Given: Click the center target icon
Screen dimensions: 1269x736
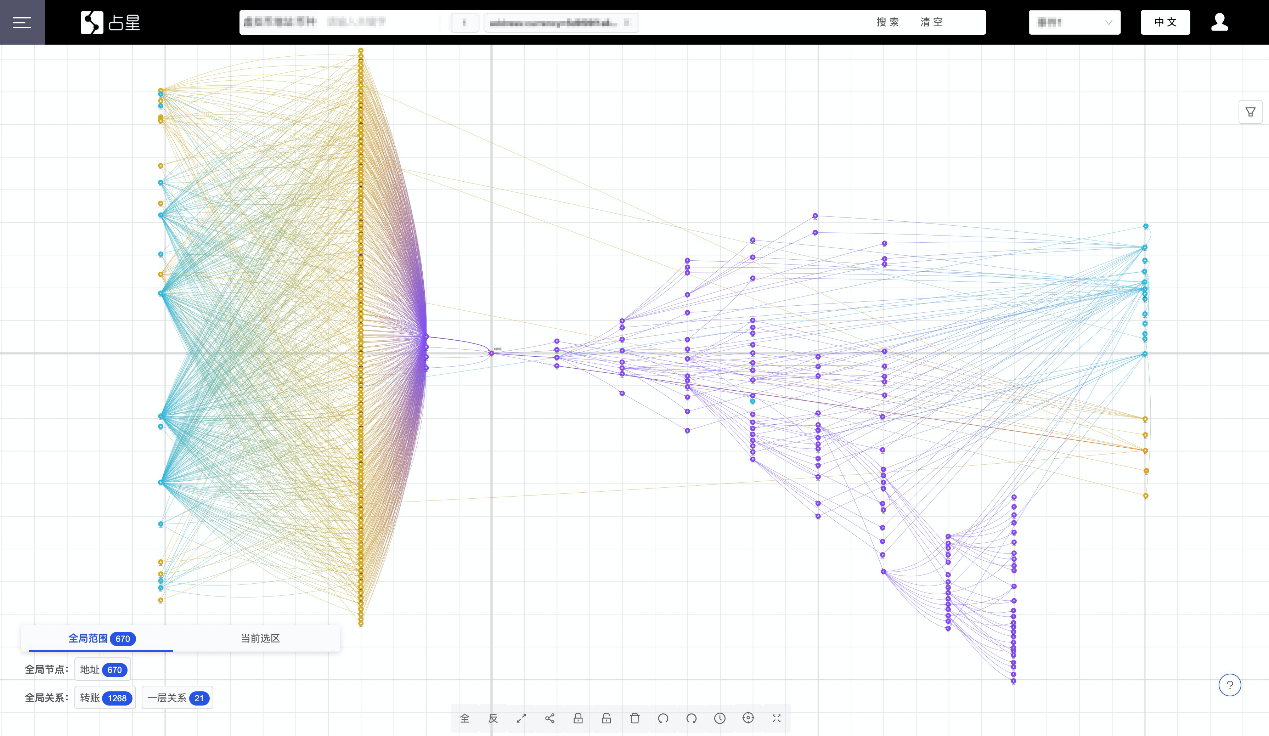Looking at the screenshot, I should (x=748, y=718).
